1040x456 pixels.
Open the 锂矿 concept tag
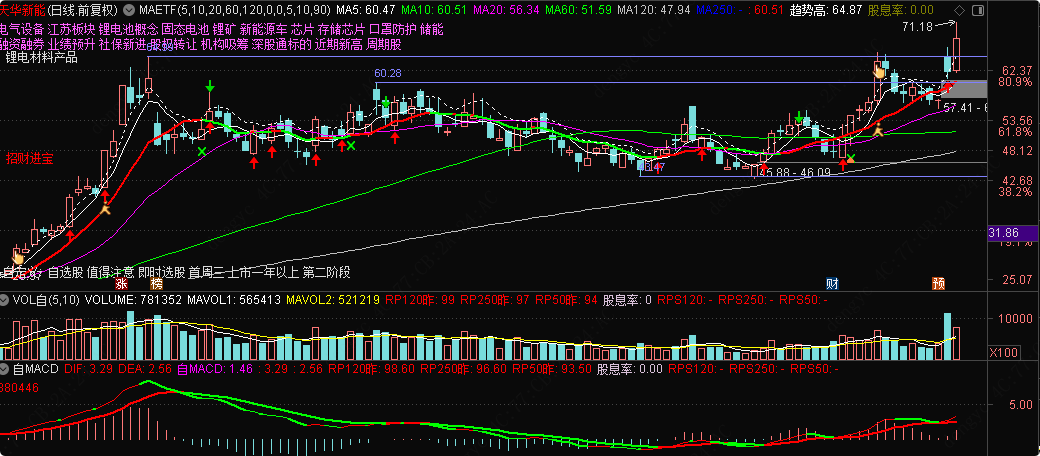point(224,28)
